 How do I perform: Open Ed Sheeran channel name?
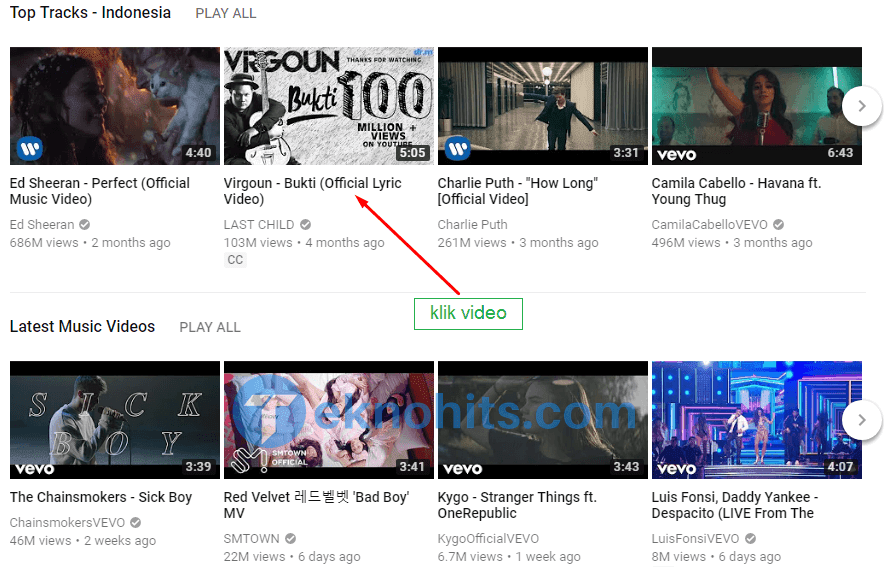[x=42, y=225]
